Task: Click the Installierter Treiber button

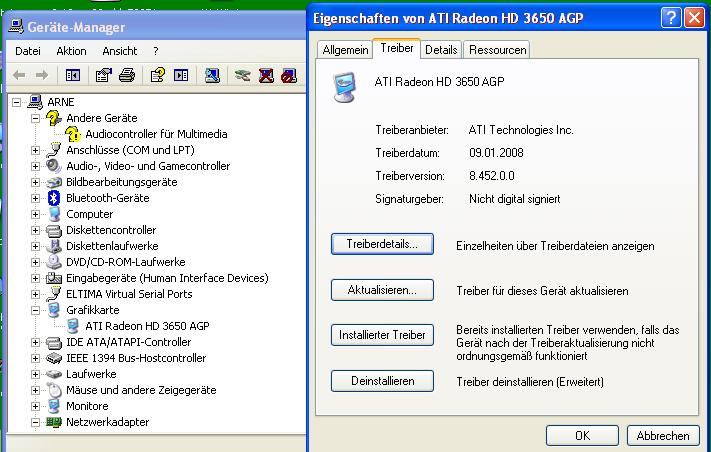Action: tap(382, 335)
